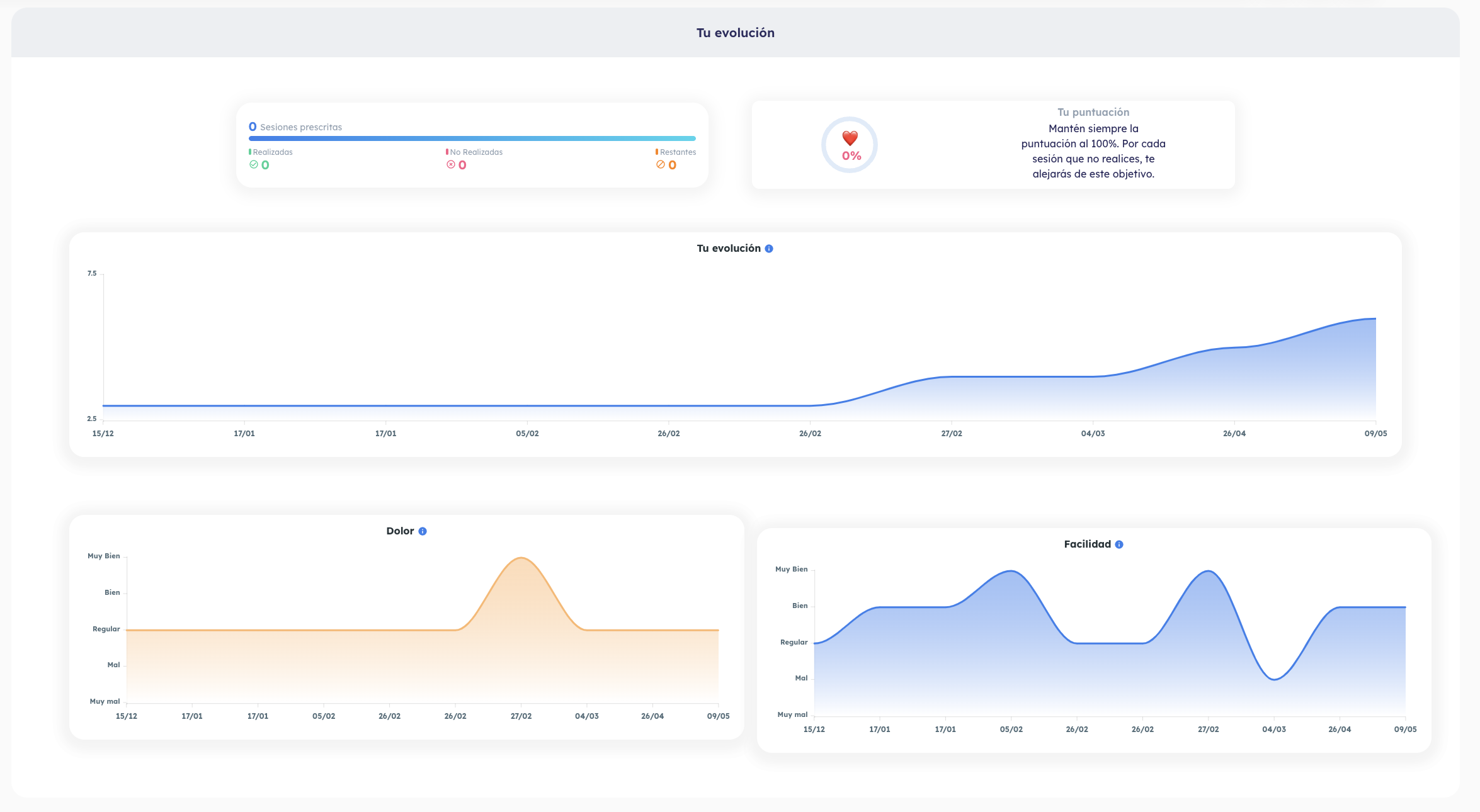Click the 'Facilidad' chart title
The width and height of the screenshot is (1480, 812).
click(x=1087, y=544)
